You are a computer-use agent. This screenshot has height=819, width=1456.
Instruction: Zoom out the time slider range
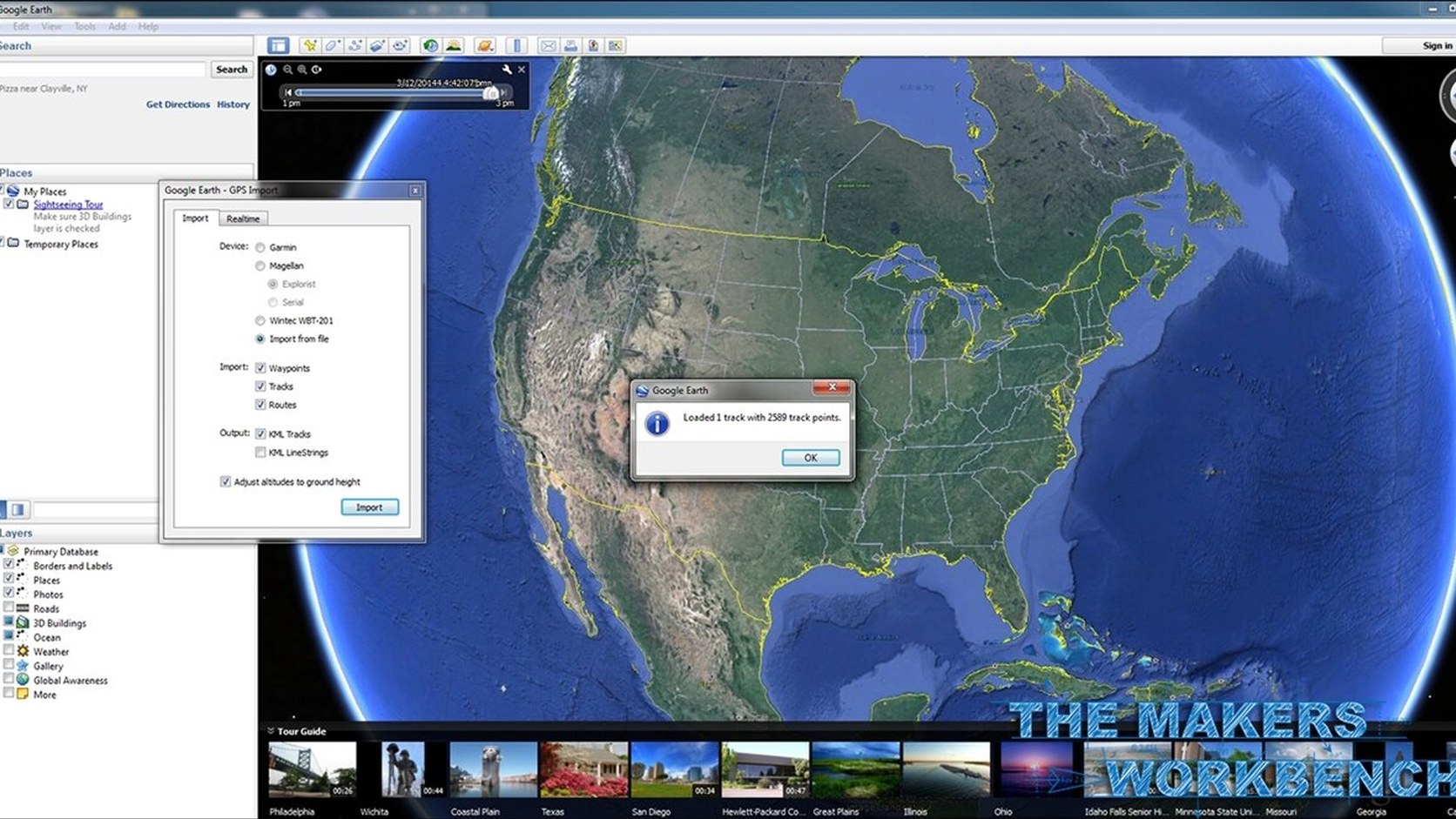(x=287, y=70)
